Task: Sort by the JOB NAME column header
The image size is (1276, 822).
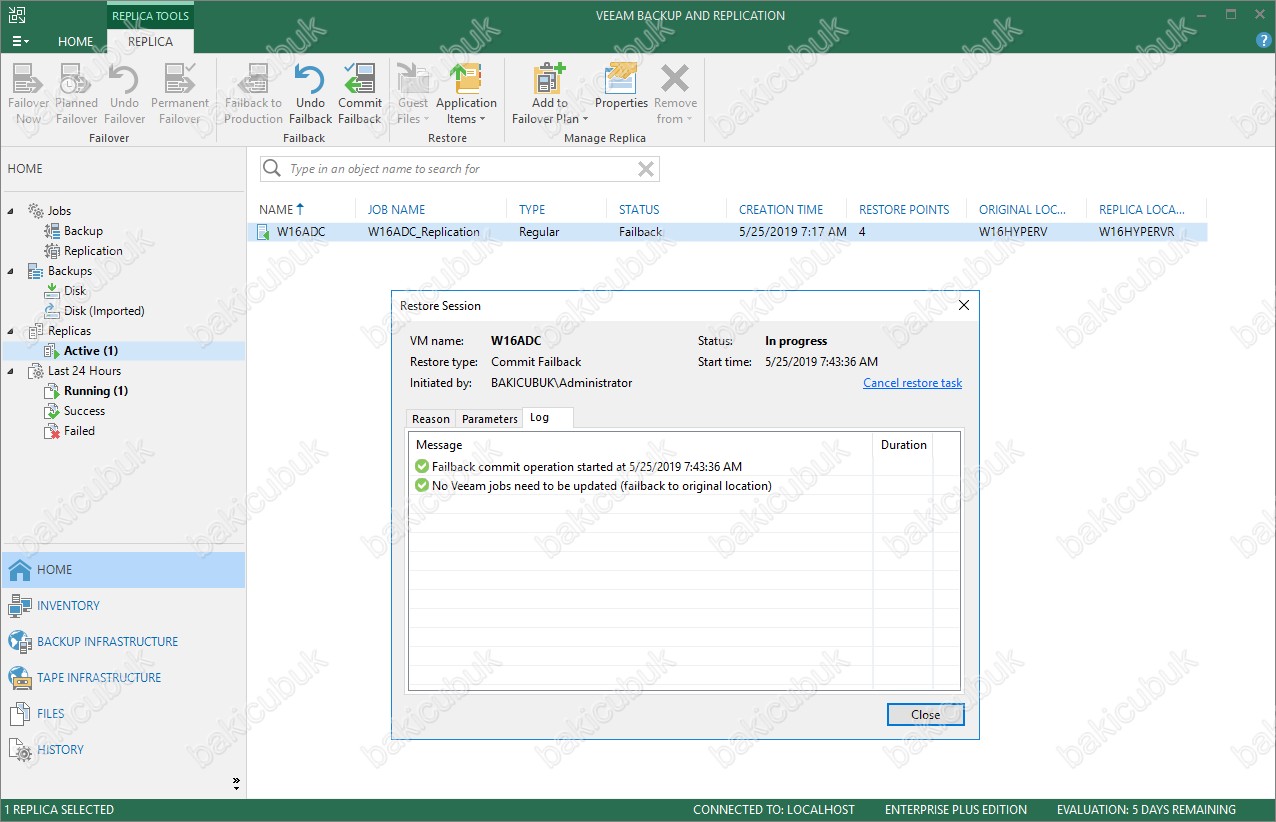Action: coord(396,210)
